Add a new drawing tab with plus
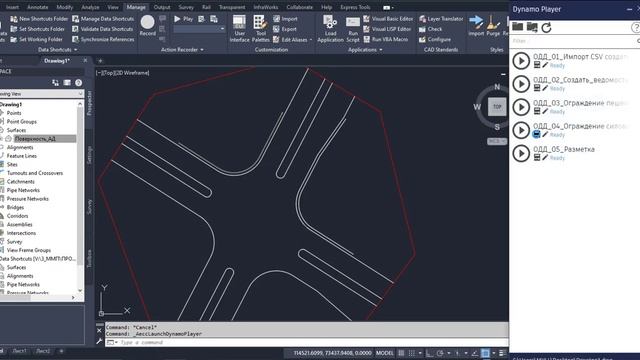This screenshot has height=360, width=640. click(100, 61)
